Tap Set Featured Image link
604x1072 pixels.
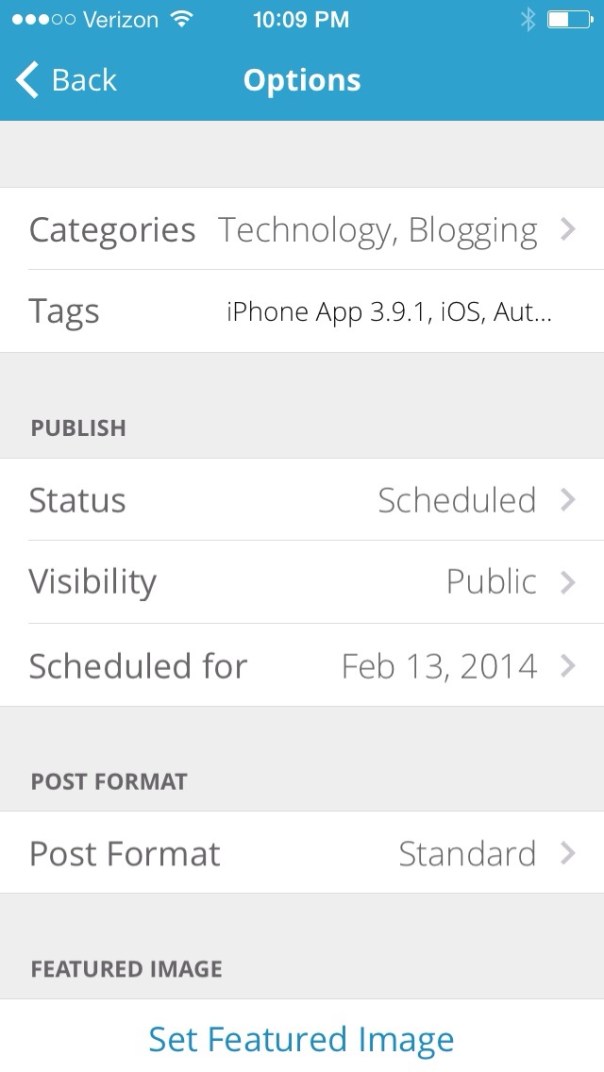[x=301, y=1040]
